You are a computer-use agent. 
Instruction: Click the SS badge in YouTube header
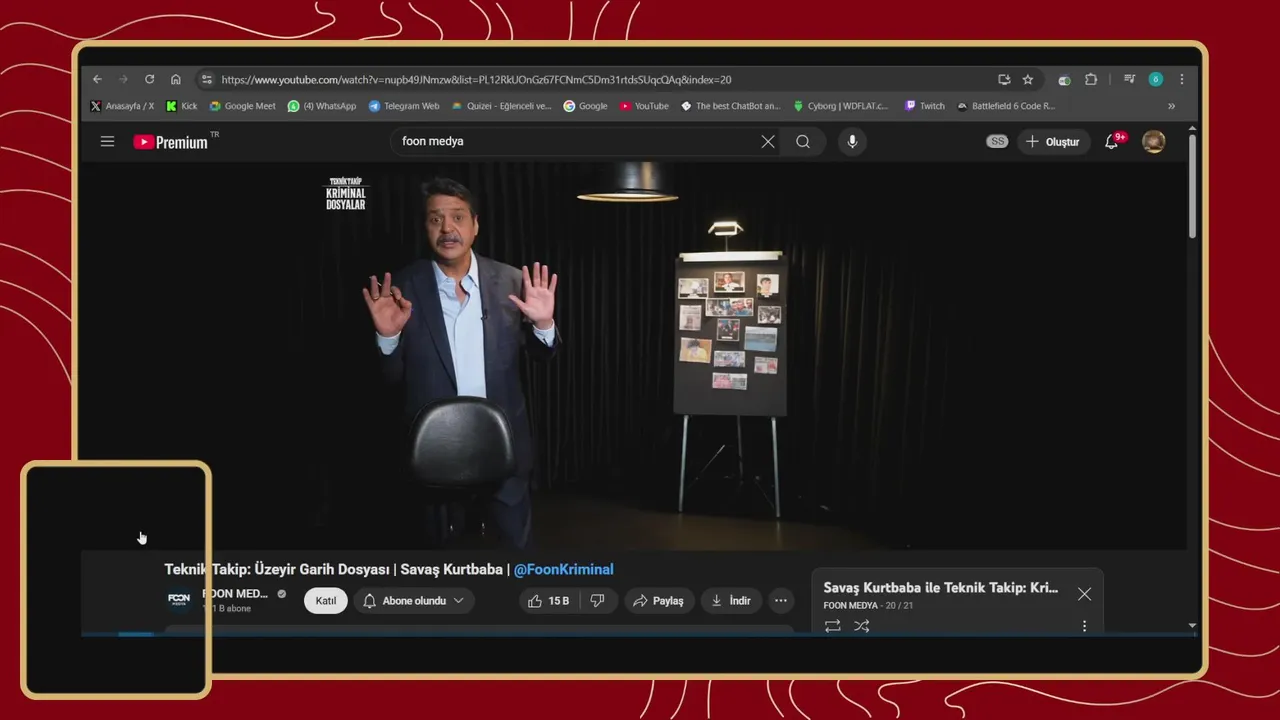pyautogui.click(x=997, y=142)
